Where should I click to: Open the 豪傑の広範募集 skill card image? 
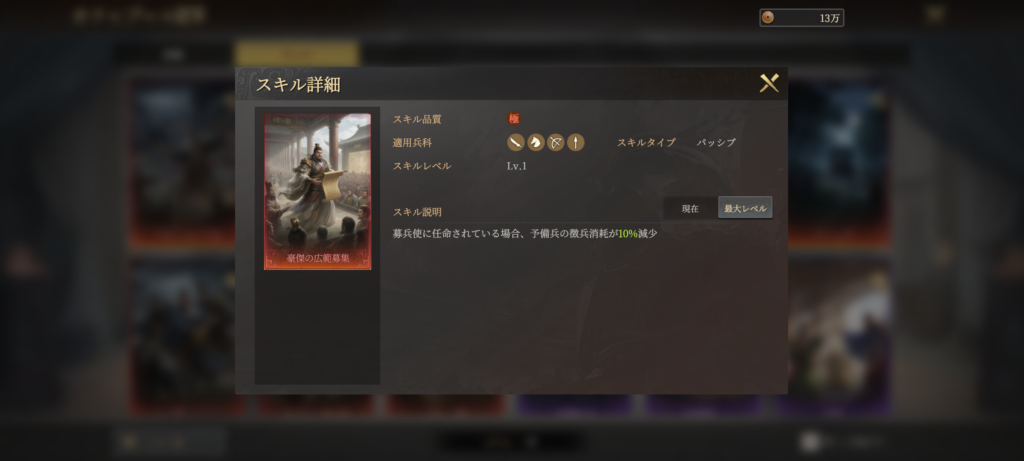click(x=317, y=191)
